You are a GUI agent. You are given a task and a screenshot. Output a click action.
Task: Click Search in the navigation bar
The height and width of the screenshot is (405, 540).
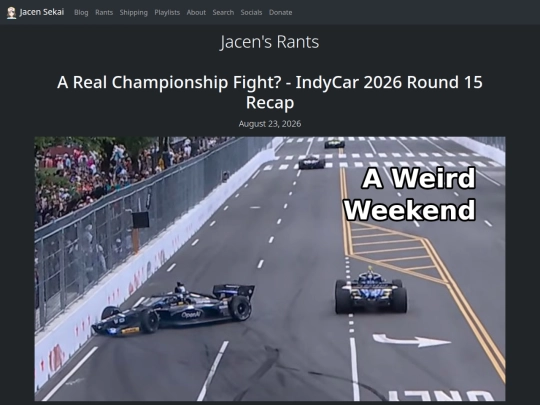pyautogui.click(x=223, y=12)
